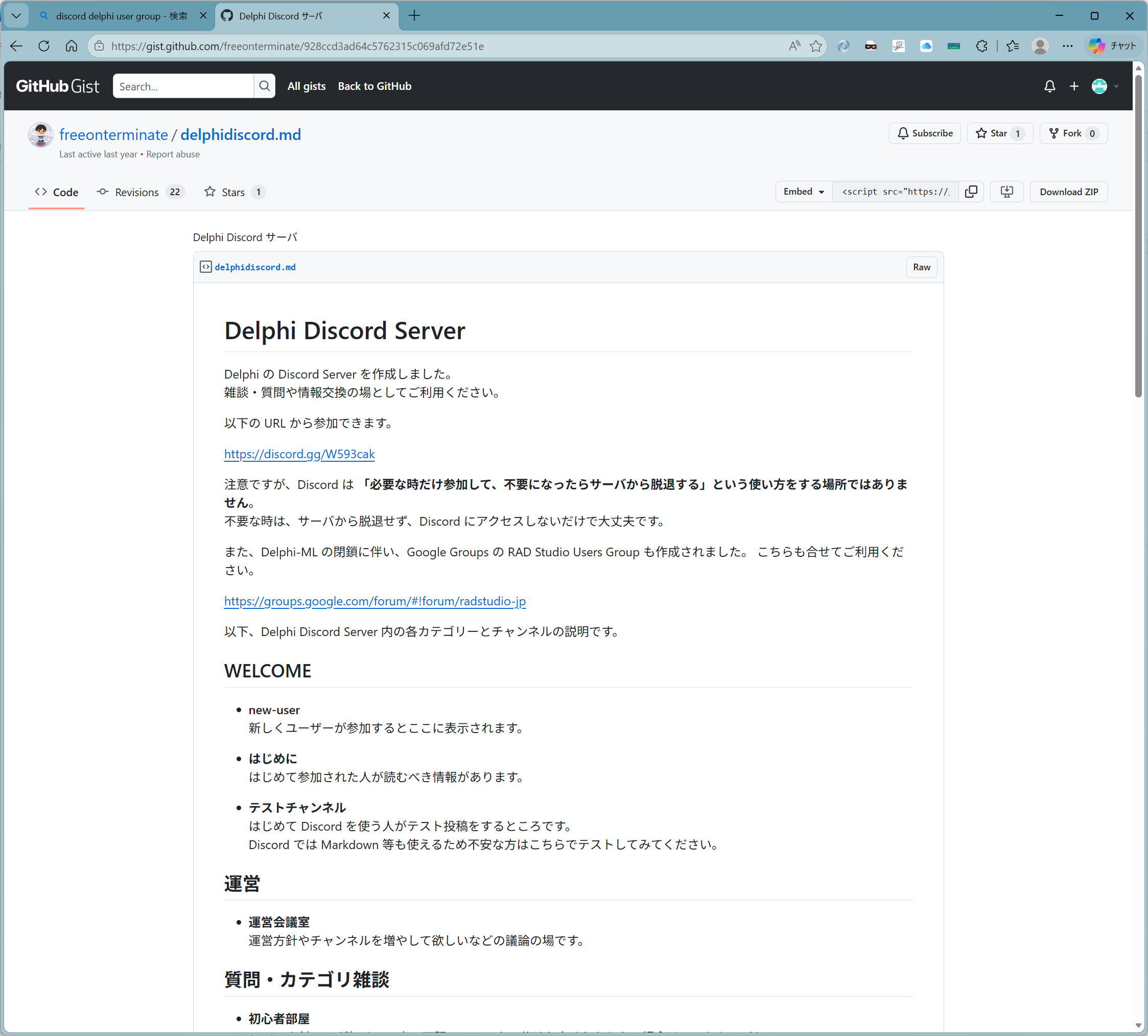Subscribe to this gist
This screenshot has width=1148, height=1036.
(924, 133)
